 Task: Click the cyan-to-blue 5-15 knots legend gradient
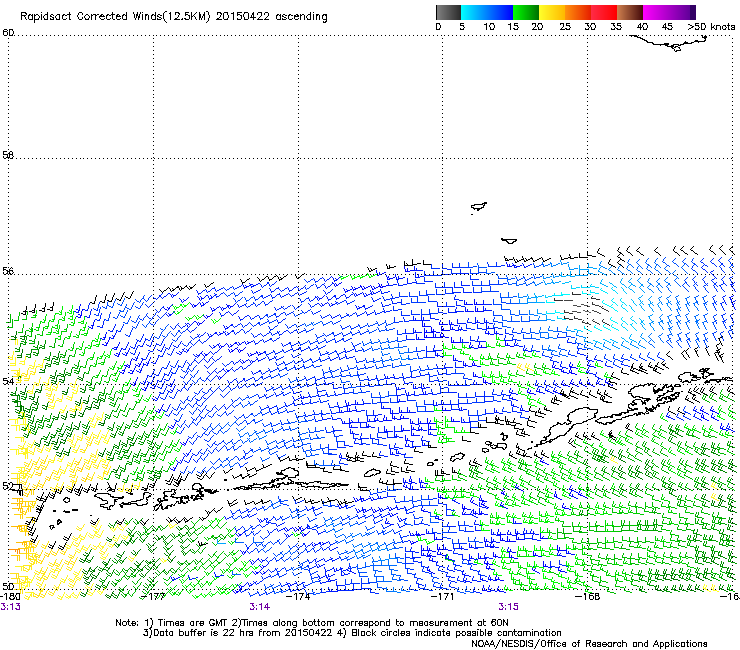click(x=487, y=12)
